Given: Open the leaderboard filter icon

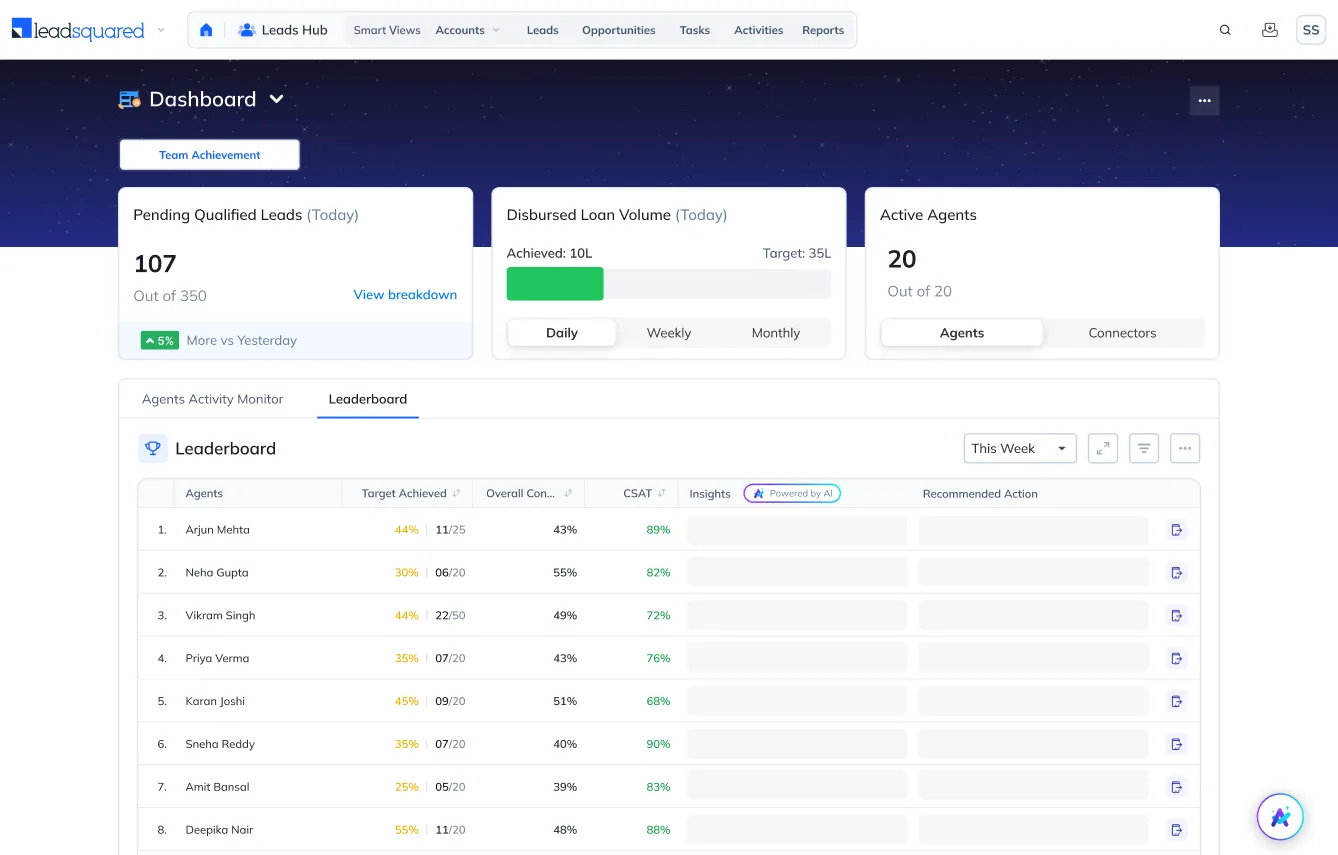Looking at the screenshot, I should 1143,449.
